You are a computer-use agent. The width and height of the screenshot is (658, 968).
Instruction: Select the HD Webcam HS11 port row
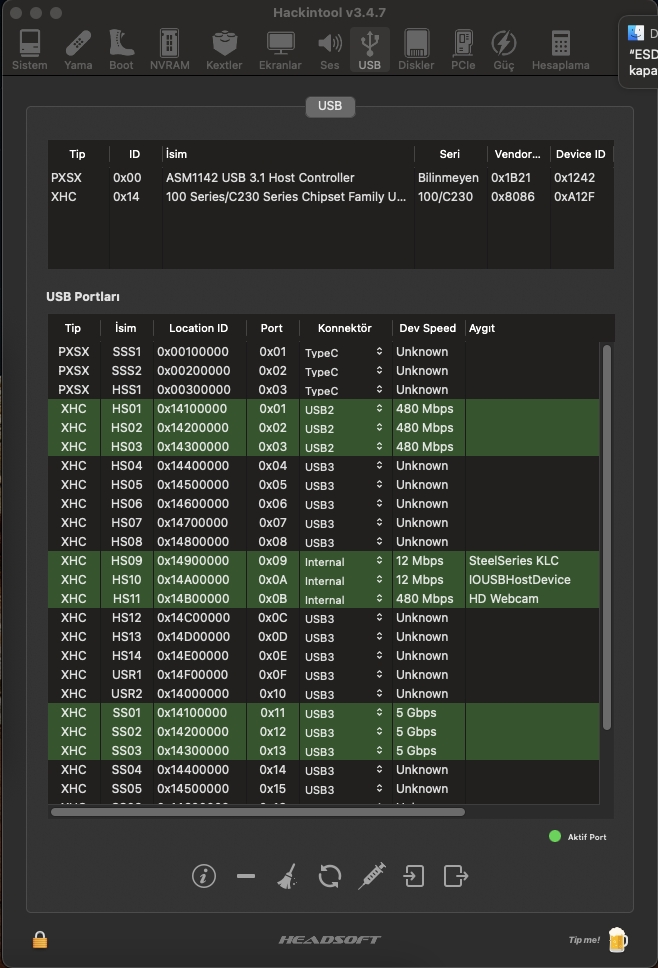(x=300, y=598)
